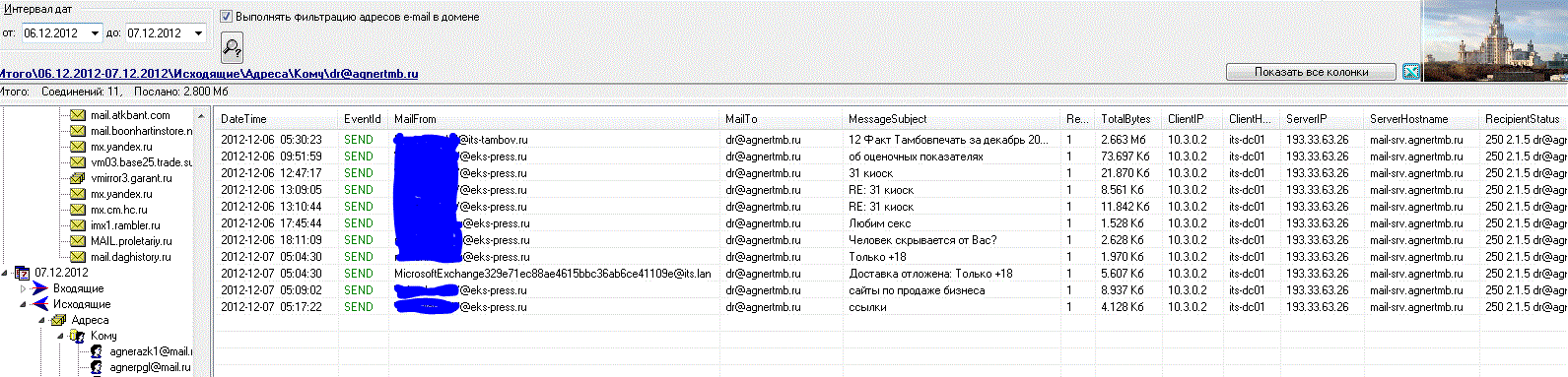Click the user icon beside agnerazk1@mail
Image resolution: width=1568 pixels, height=377 pixels.
click(x=97, y=351)
